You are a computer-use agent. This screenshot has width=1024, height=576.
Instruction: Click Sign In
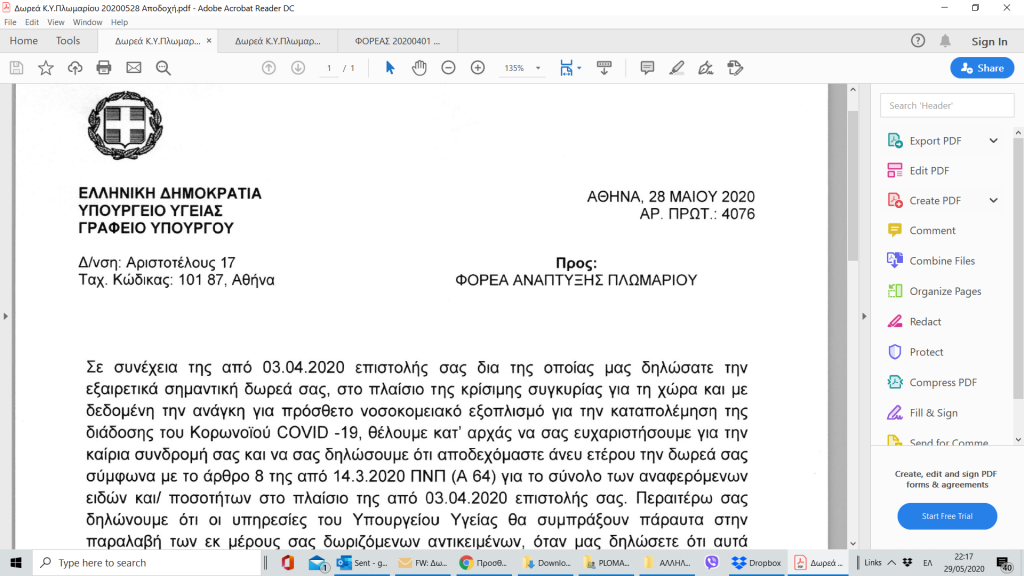point(989,41)
